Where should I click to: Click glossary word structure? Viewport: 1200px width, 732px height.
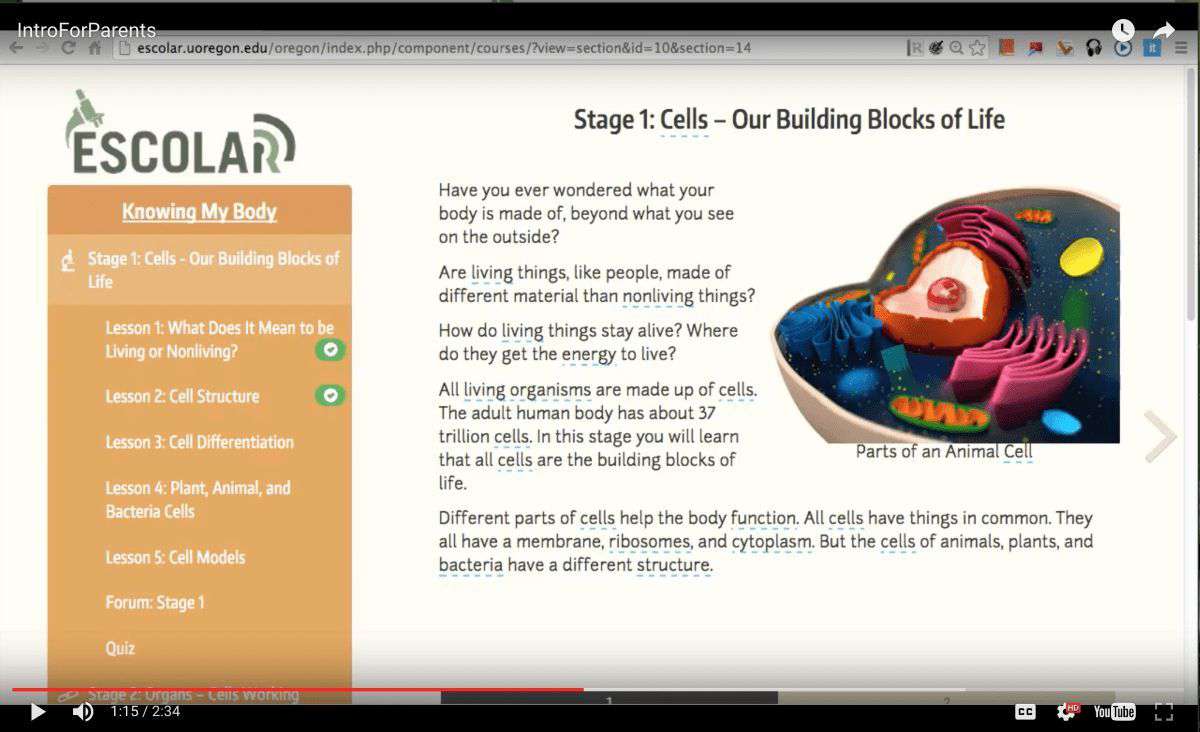click(x=673, y=565)
